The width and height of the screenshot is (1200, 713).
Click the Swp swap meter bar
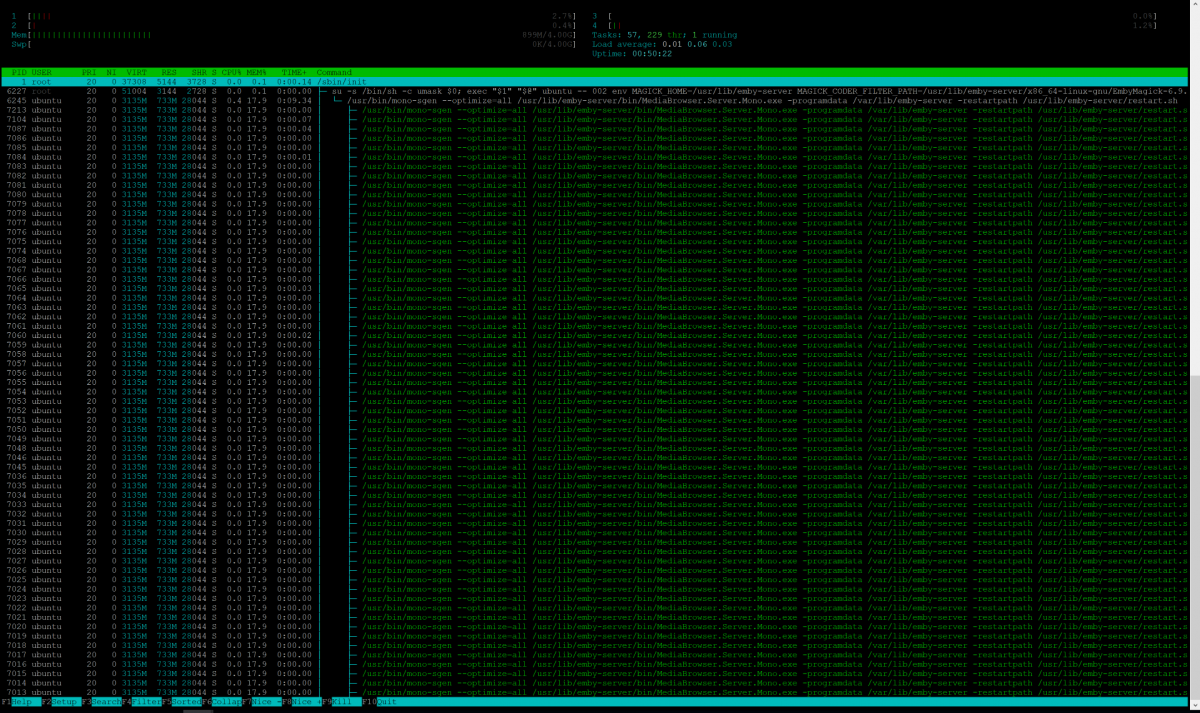click(294, 44)
